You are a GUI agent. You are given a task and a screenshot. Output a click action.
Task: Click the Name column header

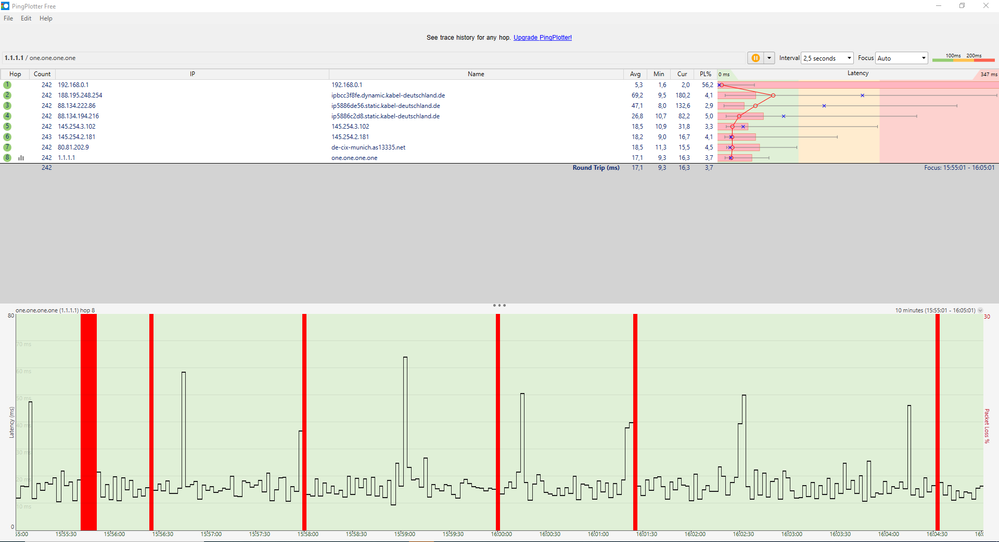click(476, 74)
